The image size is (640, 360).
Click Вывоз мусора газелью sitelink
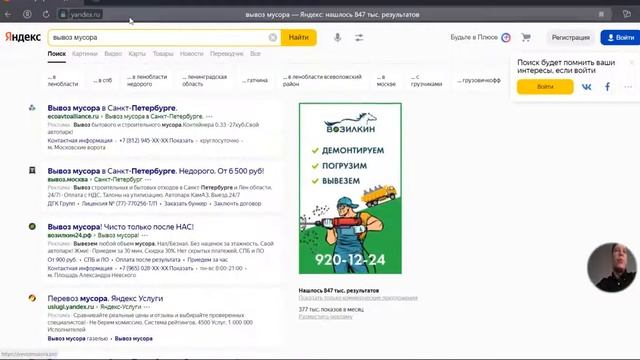(x=78, y=339)
